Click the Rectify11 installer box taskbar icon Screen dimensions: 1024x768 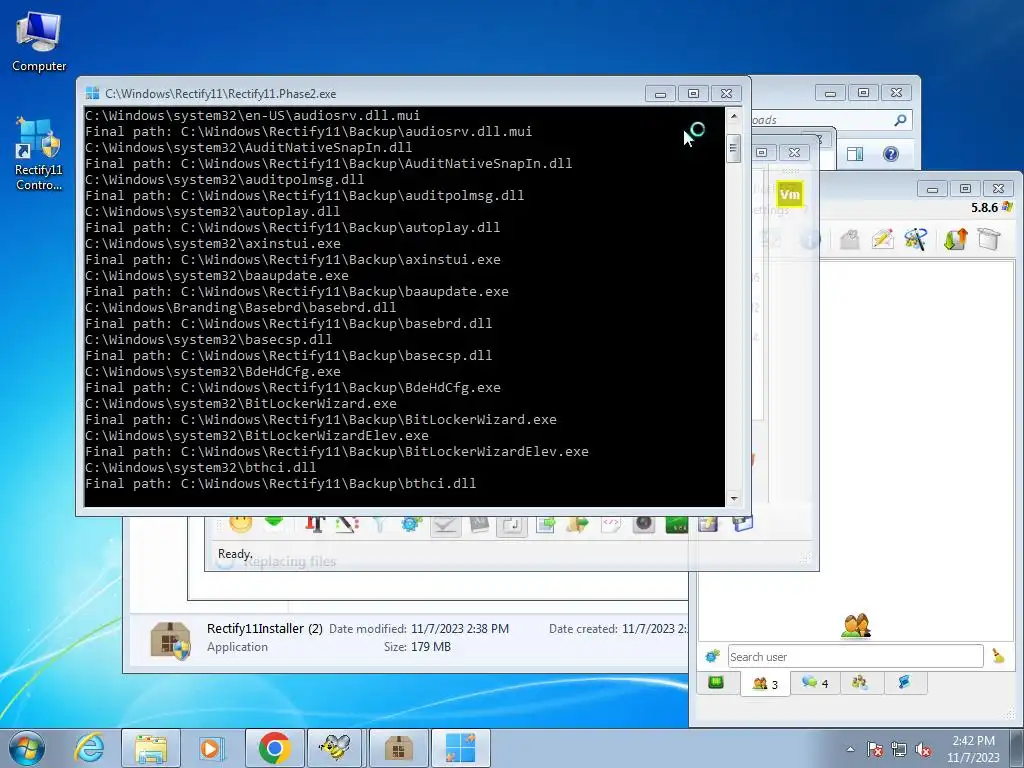coord(398,748)
